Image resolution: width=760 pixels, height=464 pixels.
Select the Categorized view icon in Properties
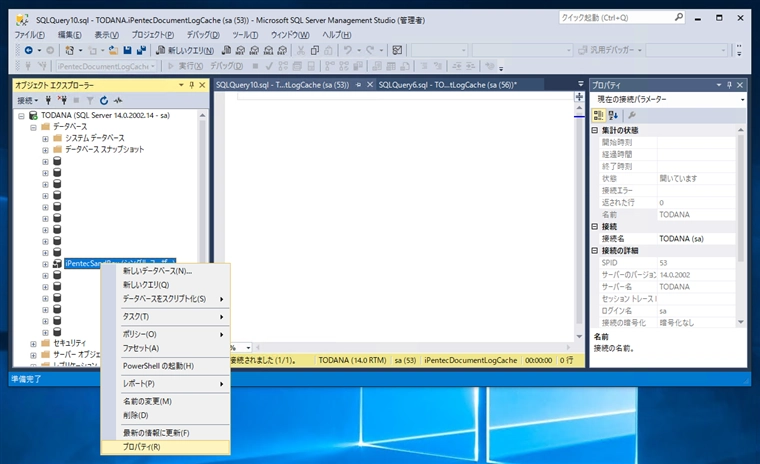[599, 115]
